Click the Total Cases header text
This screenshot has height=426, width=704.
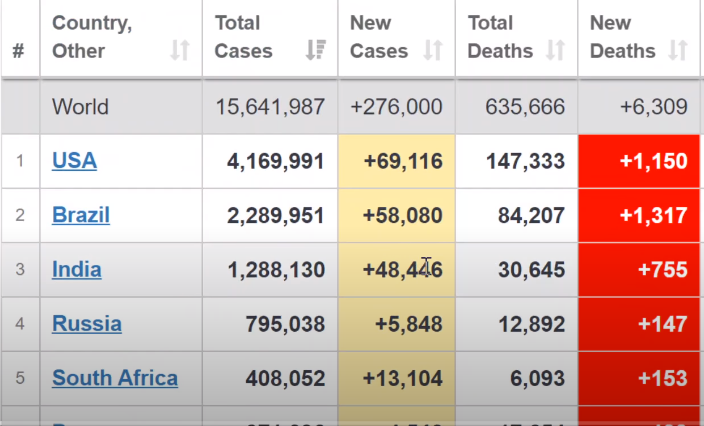click(x=243, y=37)
